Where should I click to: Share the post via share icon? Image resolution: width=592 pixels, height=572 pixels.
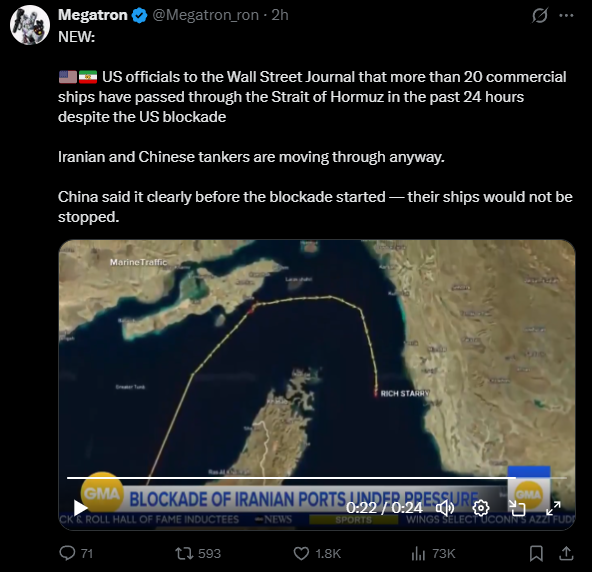pyautogui.click(x=566, y=553)
